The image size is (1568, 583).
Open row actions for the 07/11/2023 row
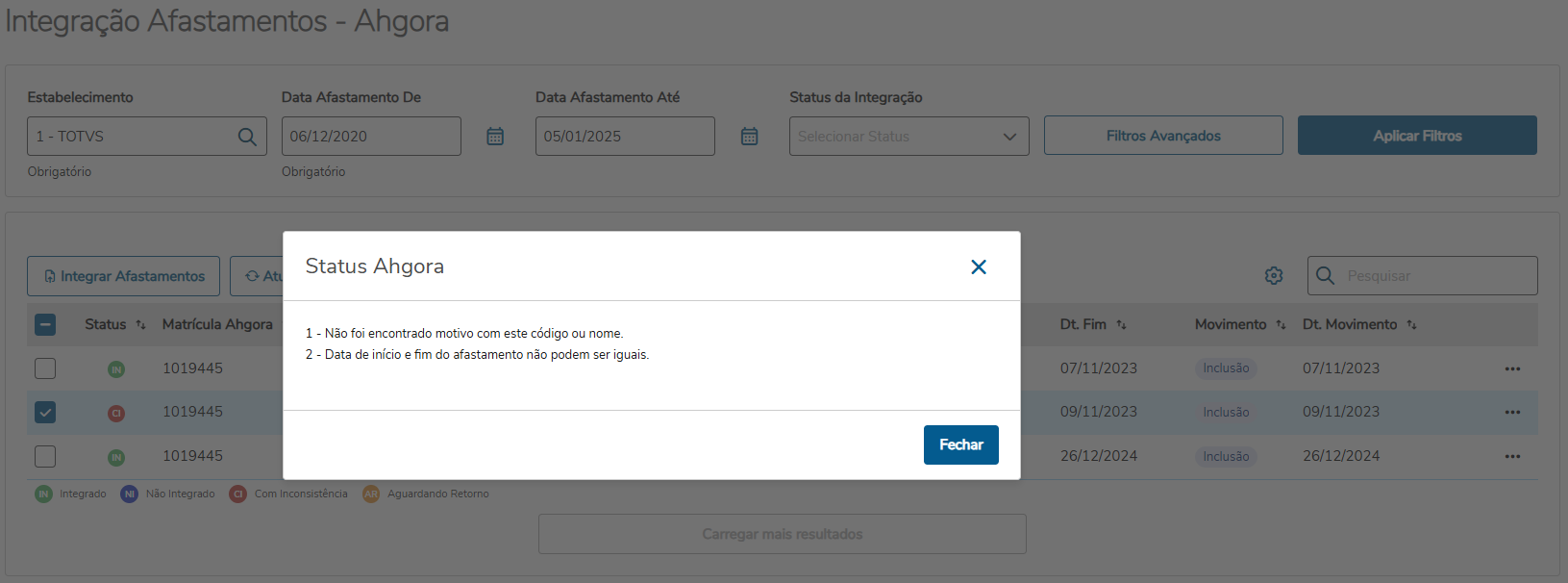click(x=1512, y=368)
